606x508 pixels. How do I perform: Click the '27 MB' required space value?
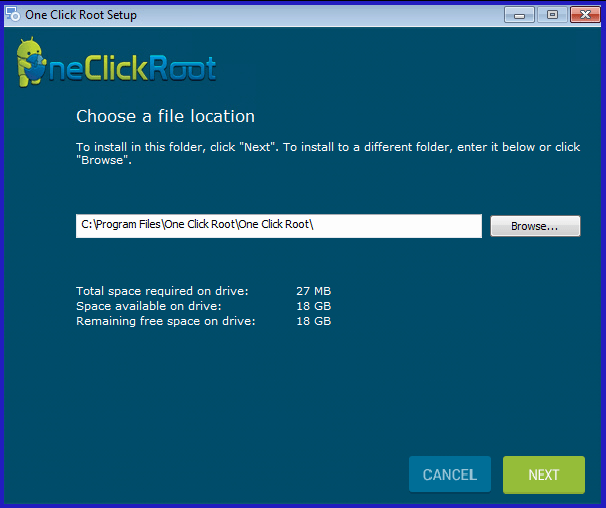pos(313,291)
